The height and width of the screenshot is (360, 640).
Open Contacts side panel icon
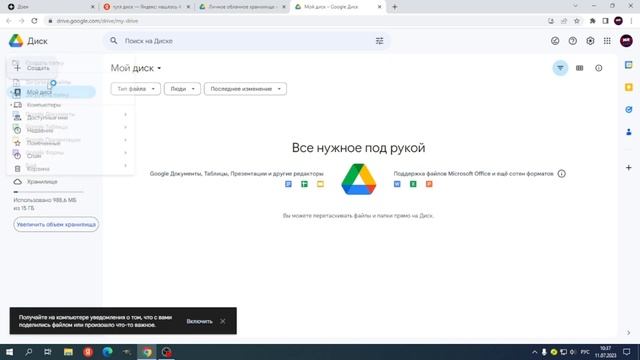click(629, 132)
